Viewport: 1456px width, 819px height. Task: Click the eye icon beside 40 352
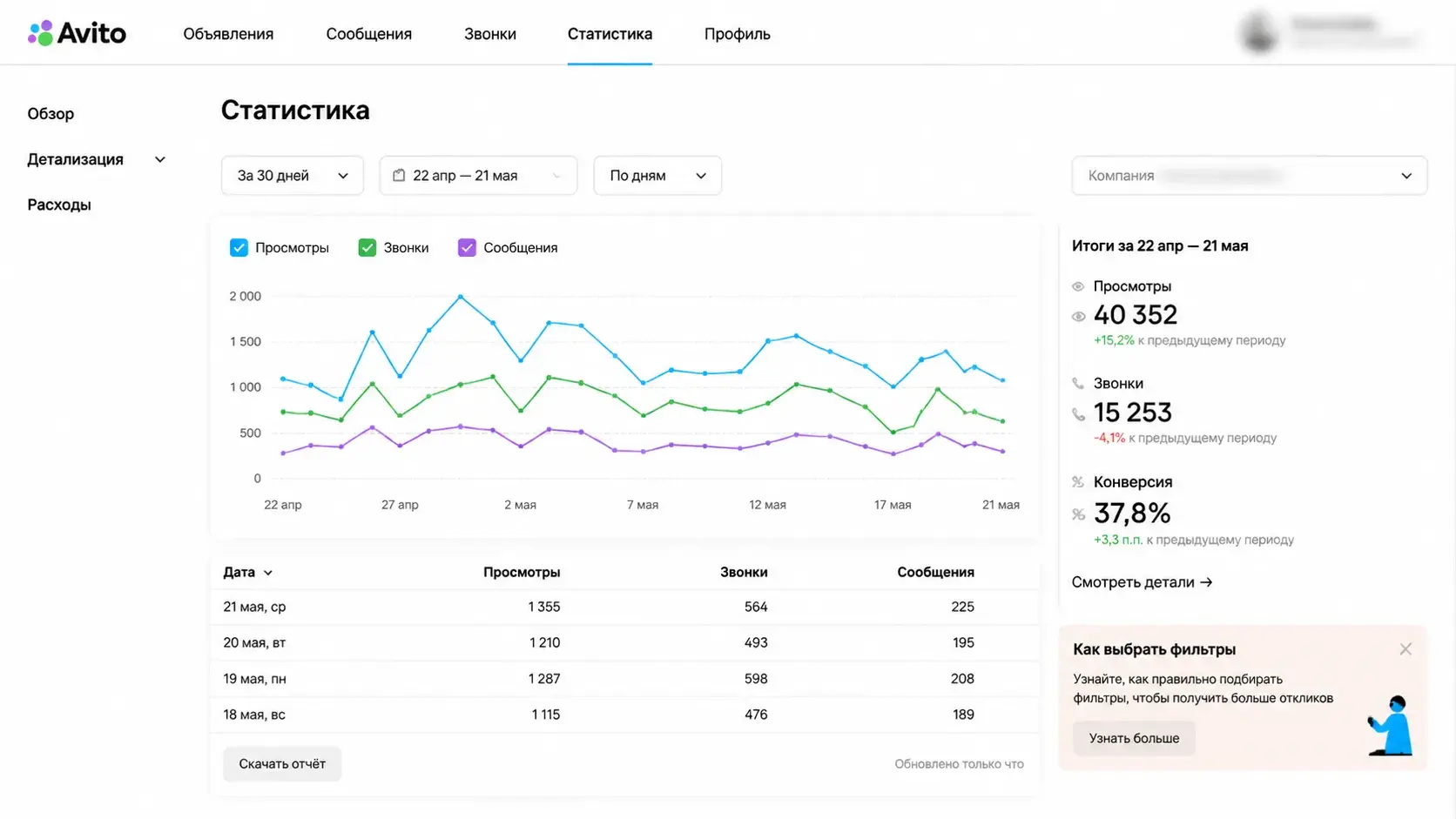1078,317
